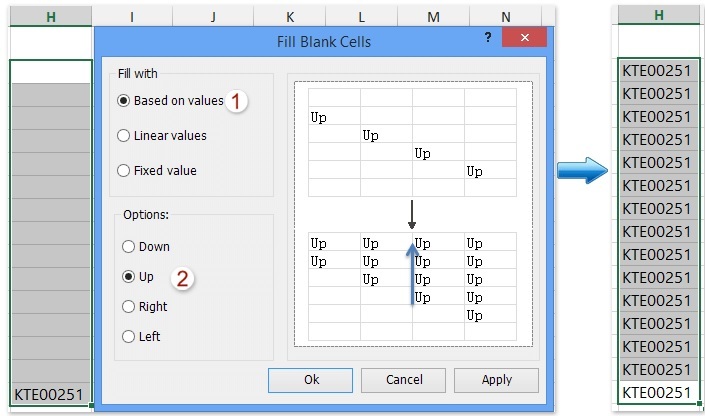Pick the Down fill direction
Viewport: 705px width, 416px height.
coord(128,246)
